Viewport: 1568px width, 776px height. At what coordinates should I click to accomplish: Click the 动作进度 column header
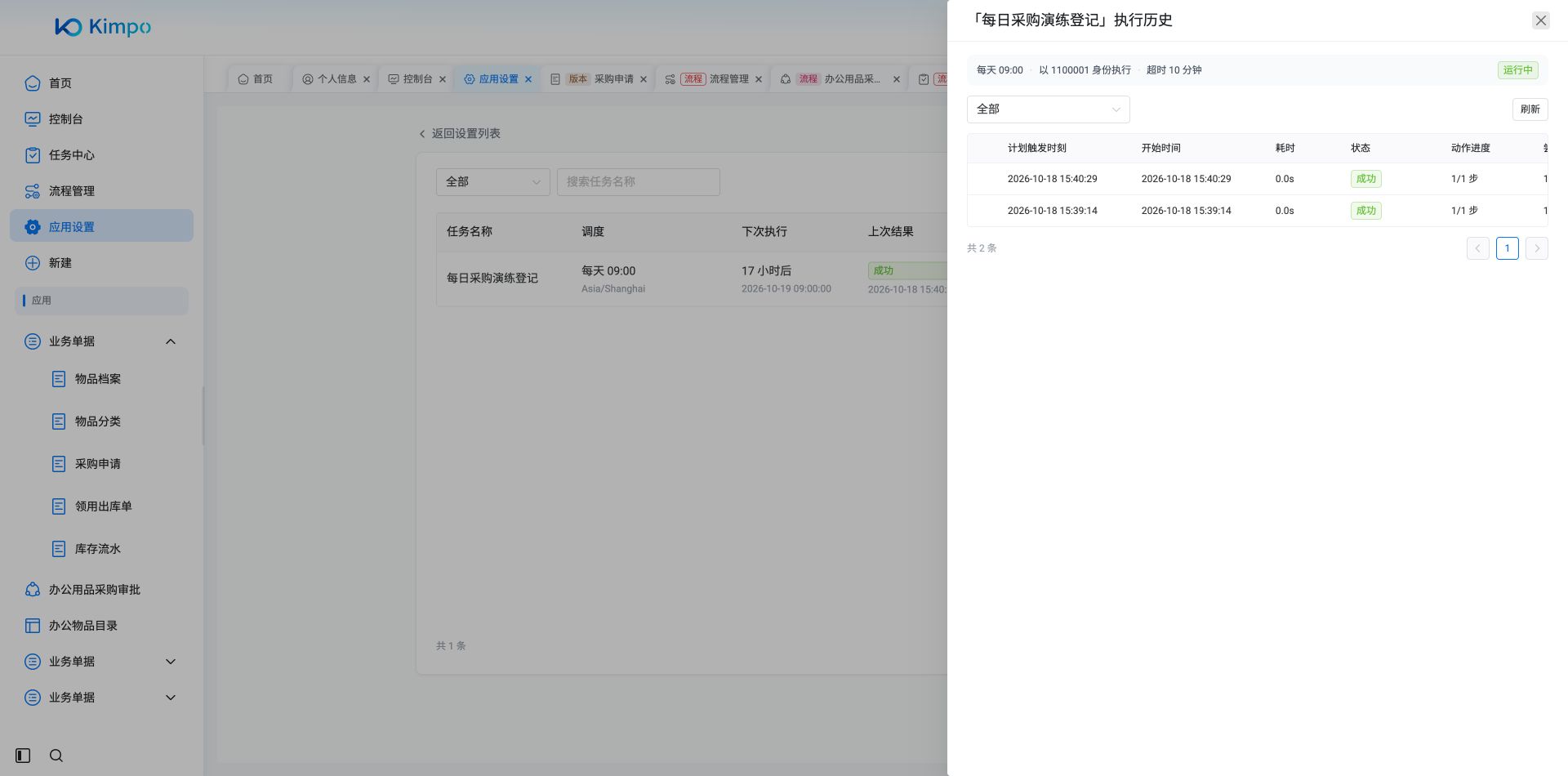coord(1470,148)
